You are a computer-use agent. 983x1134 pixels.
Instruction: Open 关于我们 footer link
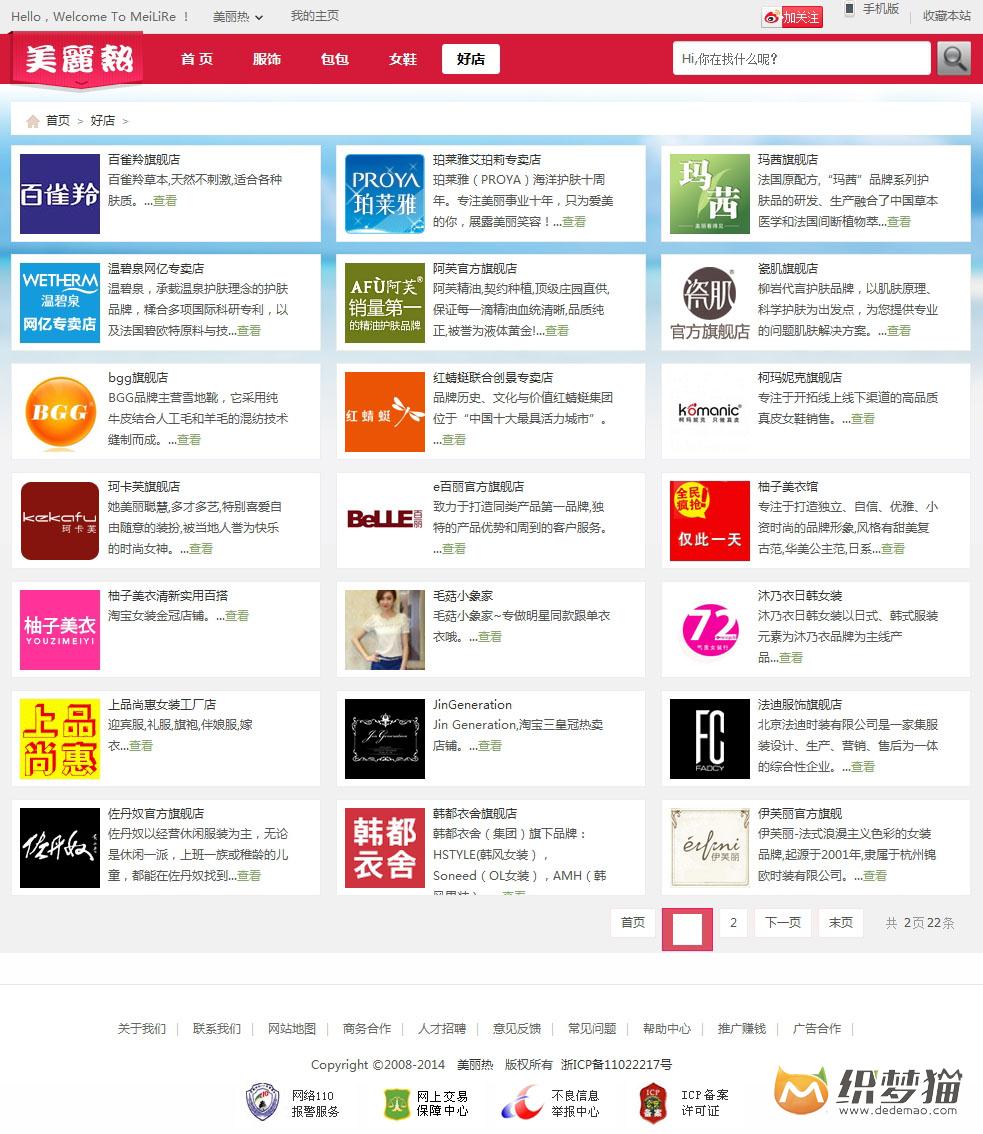coord(142,1028)
